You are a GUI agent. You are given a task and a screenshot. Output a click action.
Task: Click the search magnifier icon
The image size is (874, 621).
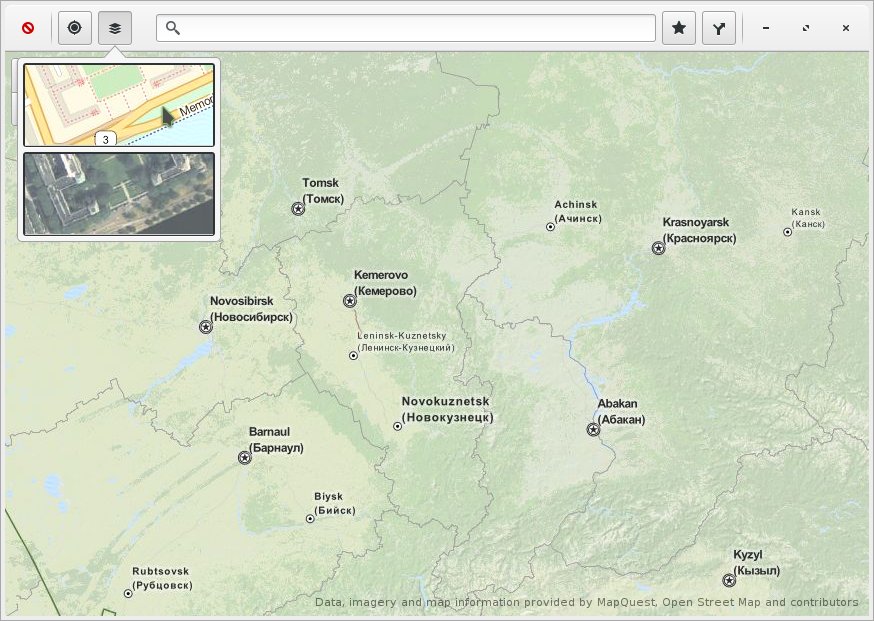pos(173,28)
